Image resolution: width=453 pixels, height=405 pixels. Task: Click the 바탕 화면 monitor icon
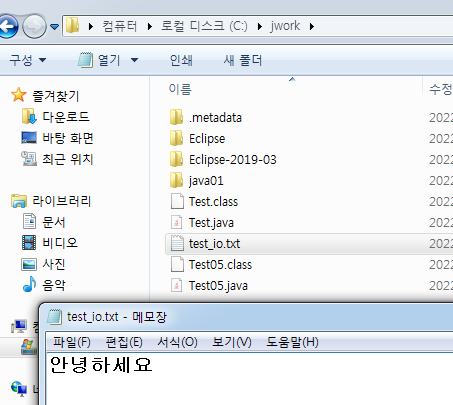(x=29, y=138)
